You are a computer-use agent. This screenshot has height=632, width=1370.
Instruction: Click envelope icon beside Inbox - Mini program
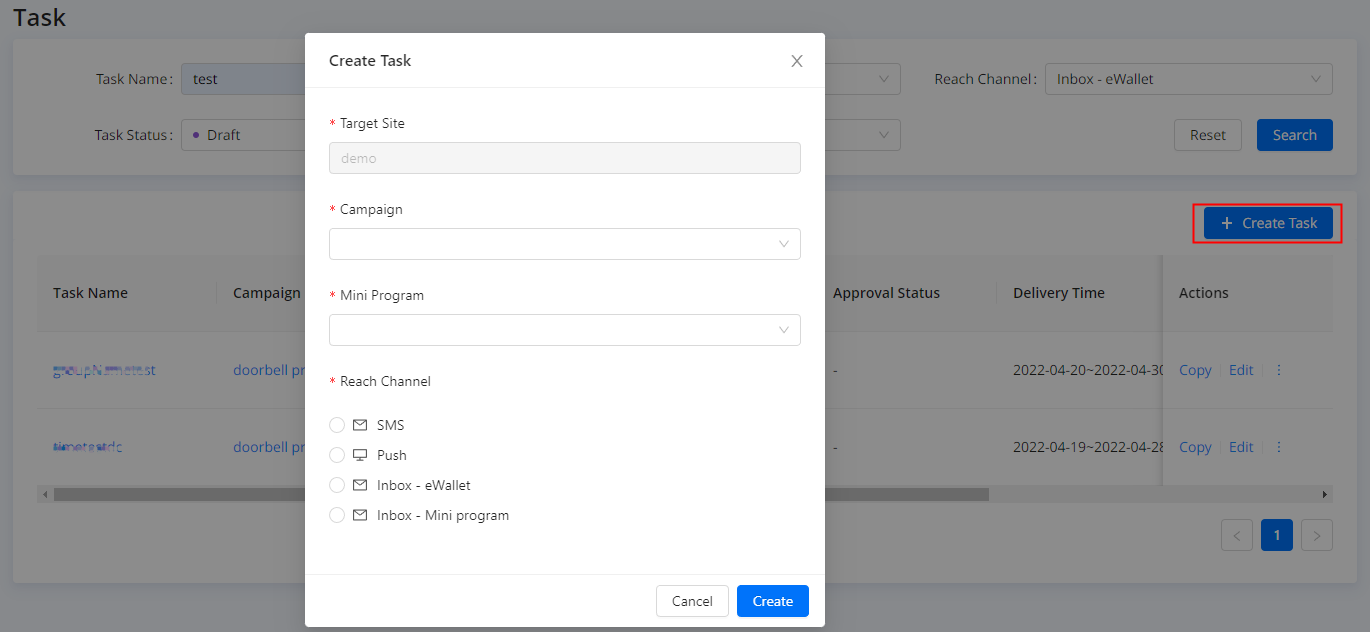tap(360, 515)
